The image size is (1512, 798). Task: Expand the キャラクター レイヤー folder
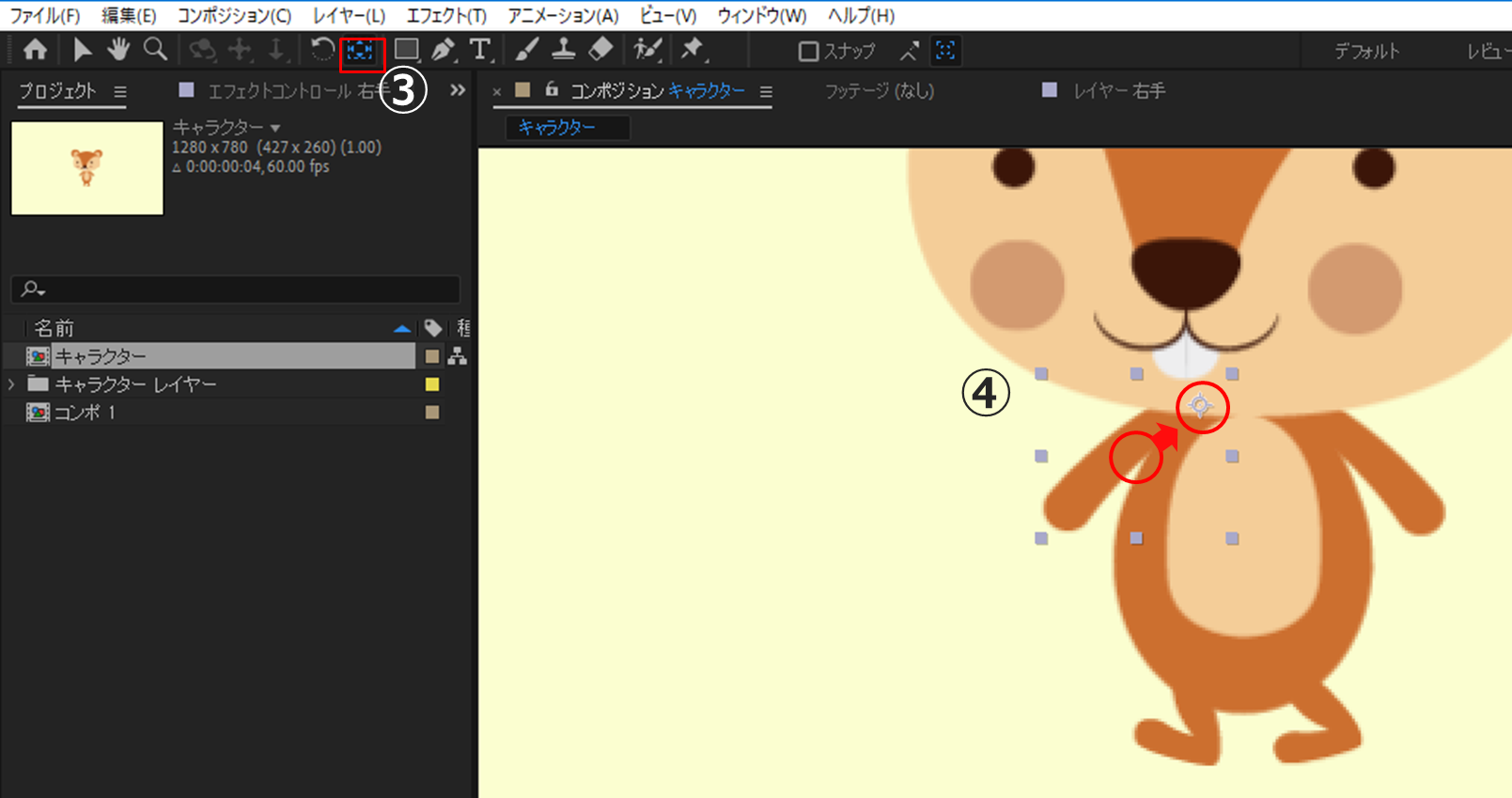11,384
